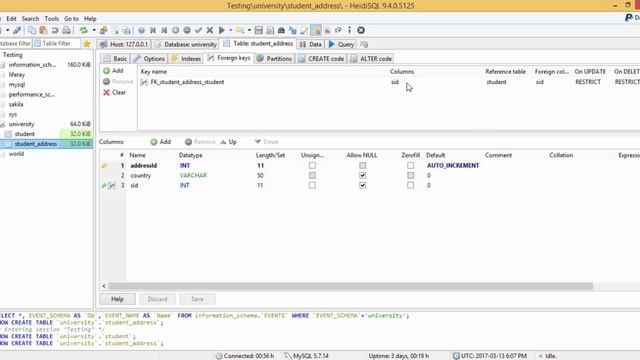
Task: Switch to the CREATE code tab
Action: [321, 59]
